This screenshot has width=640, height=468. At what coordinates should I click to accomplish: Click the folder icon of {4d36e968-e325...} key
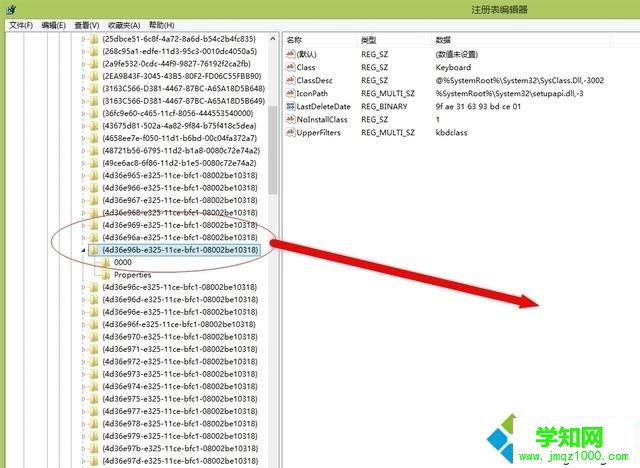[x=94, y=213]
